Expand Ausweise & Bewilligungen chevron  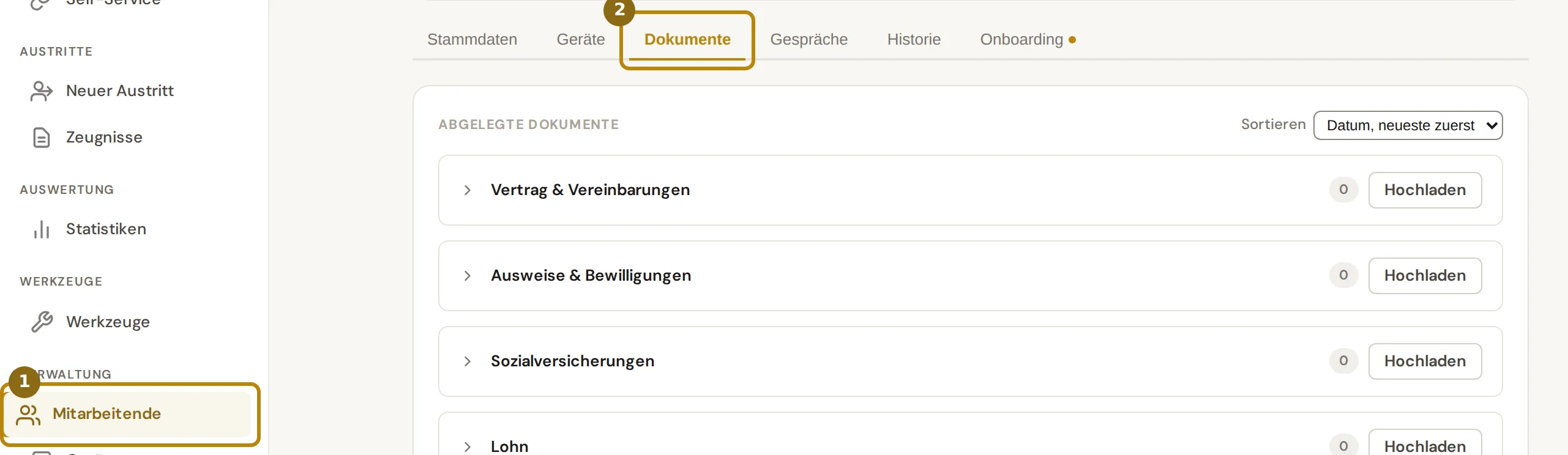tap(467, 276)
